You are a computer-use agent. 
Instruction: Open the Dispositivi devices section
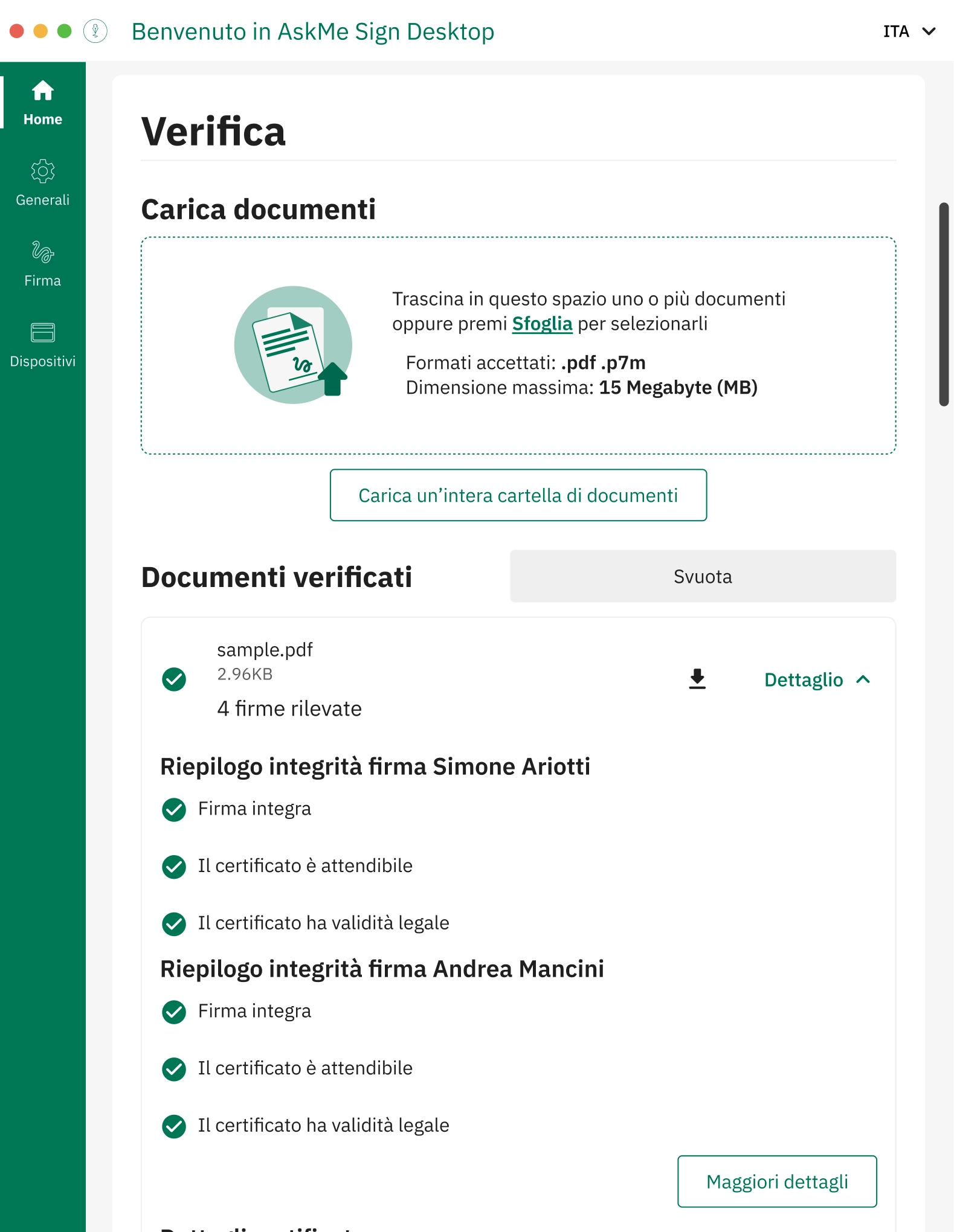[43, 345]
